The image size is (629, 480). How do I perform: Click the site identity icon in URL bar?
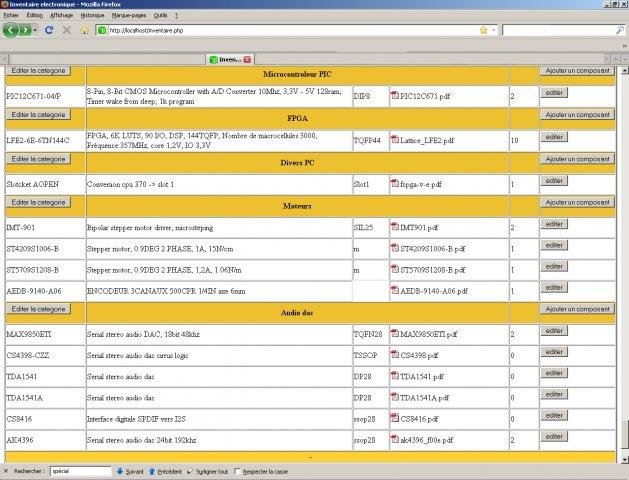(x=102, y=30)
